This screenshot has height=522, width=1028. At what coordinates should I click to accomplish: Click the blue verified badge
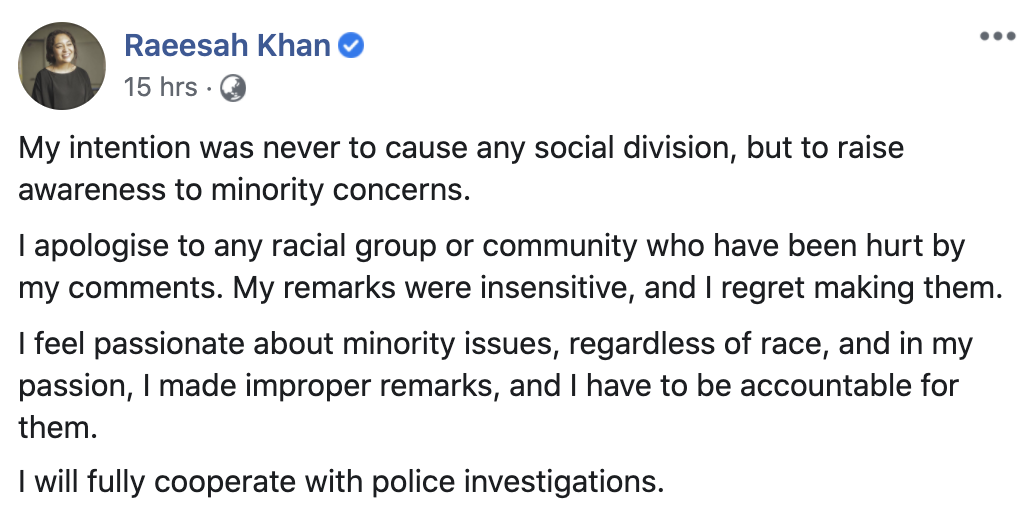[350, 45]
